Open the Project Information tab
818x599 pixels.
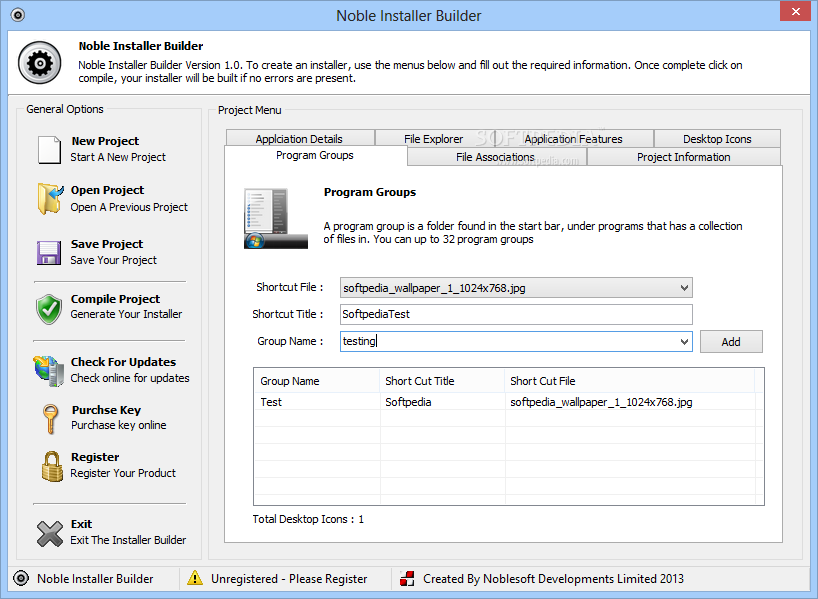[683, 157]
